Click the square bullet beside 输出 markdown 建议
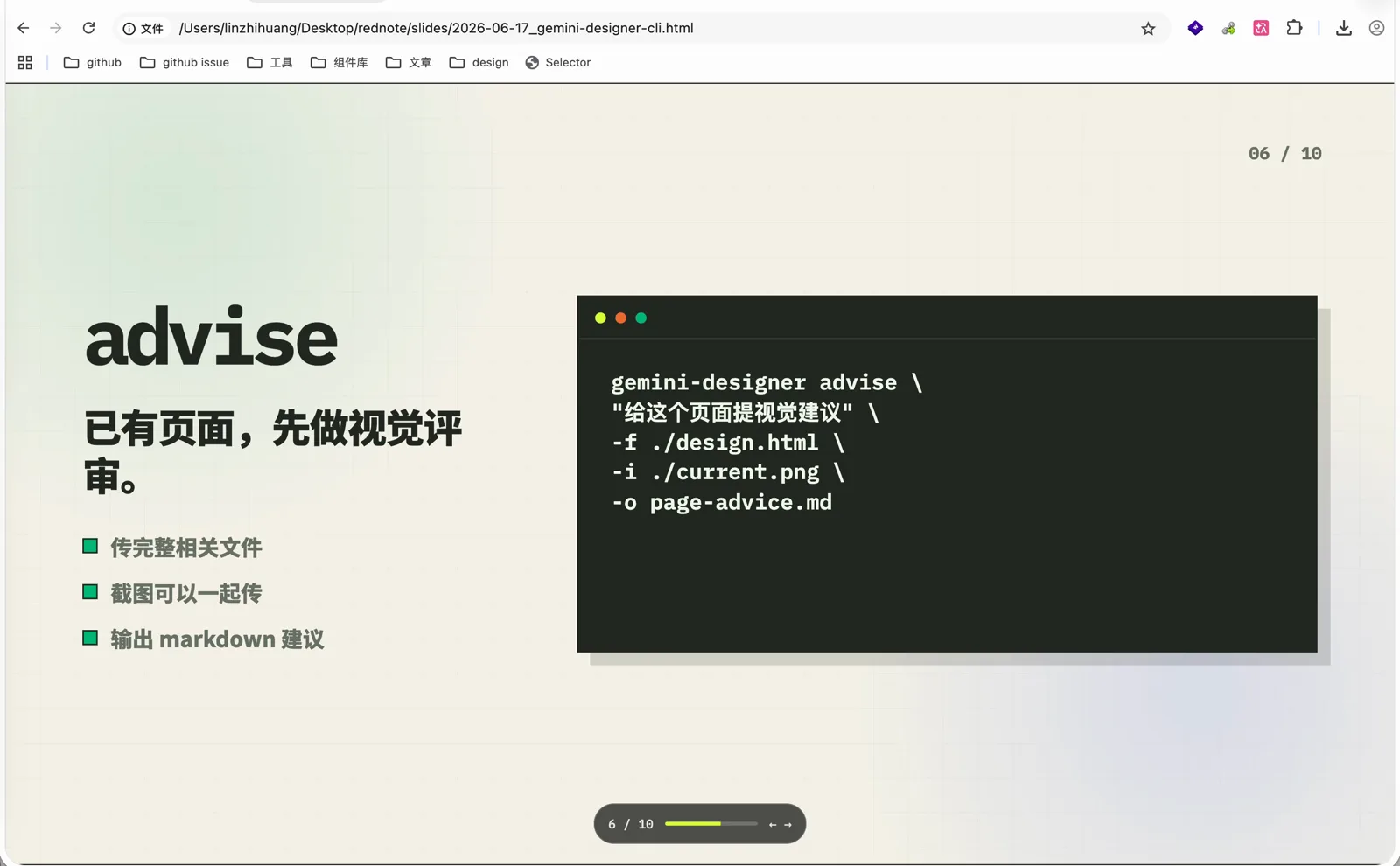The image size is (1400, 866). [x=90, y=638]
